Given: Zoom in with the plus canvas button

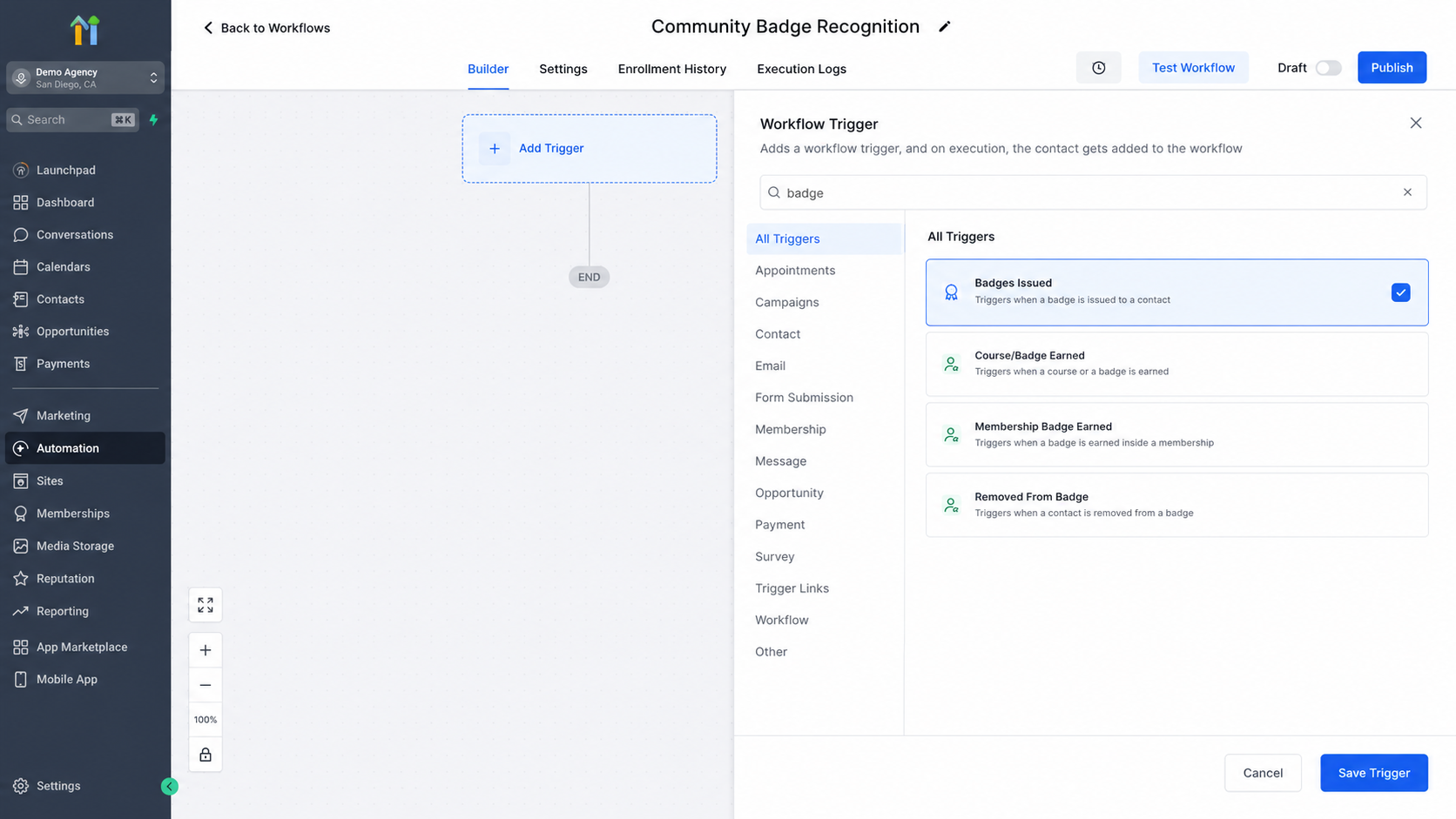Looking at the screenshot, I should point(206,650).
